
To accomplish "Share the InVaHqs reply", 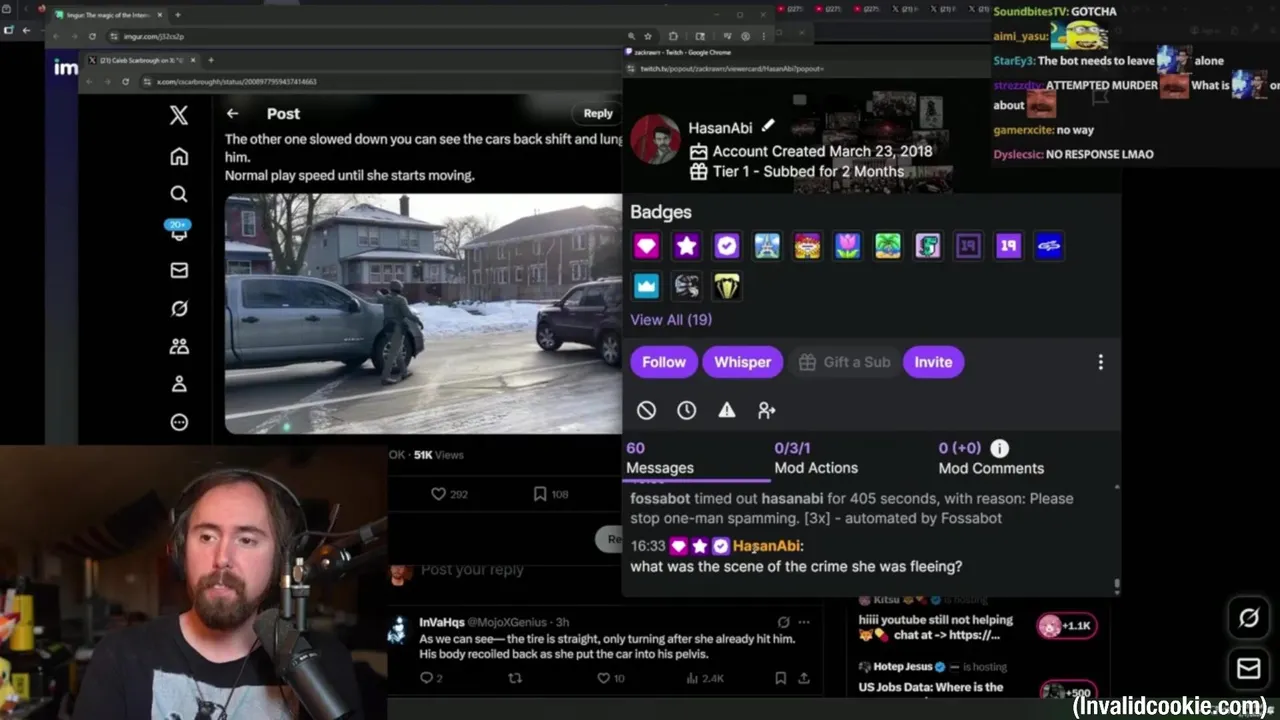I will (x=804, y=678).
